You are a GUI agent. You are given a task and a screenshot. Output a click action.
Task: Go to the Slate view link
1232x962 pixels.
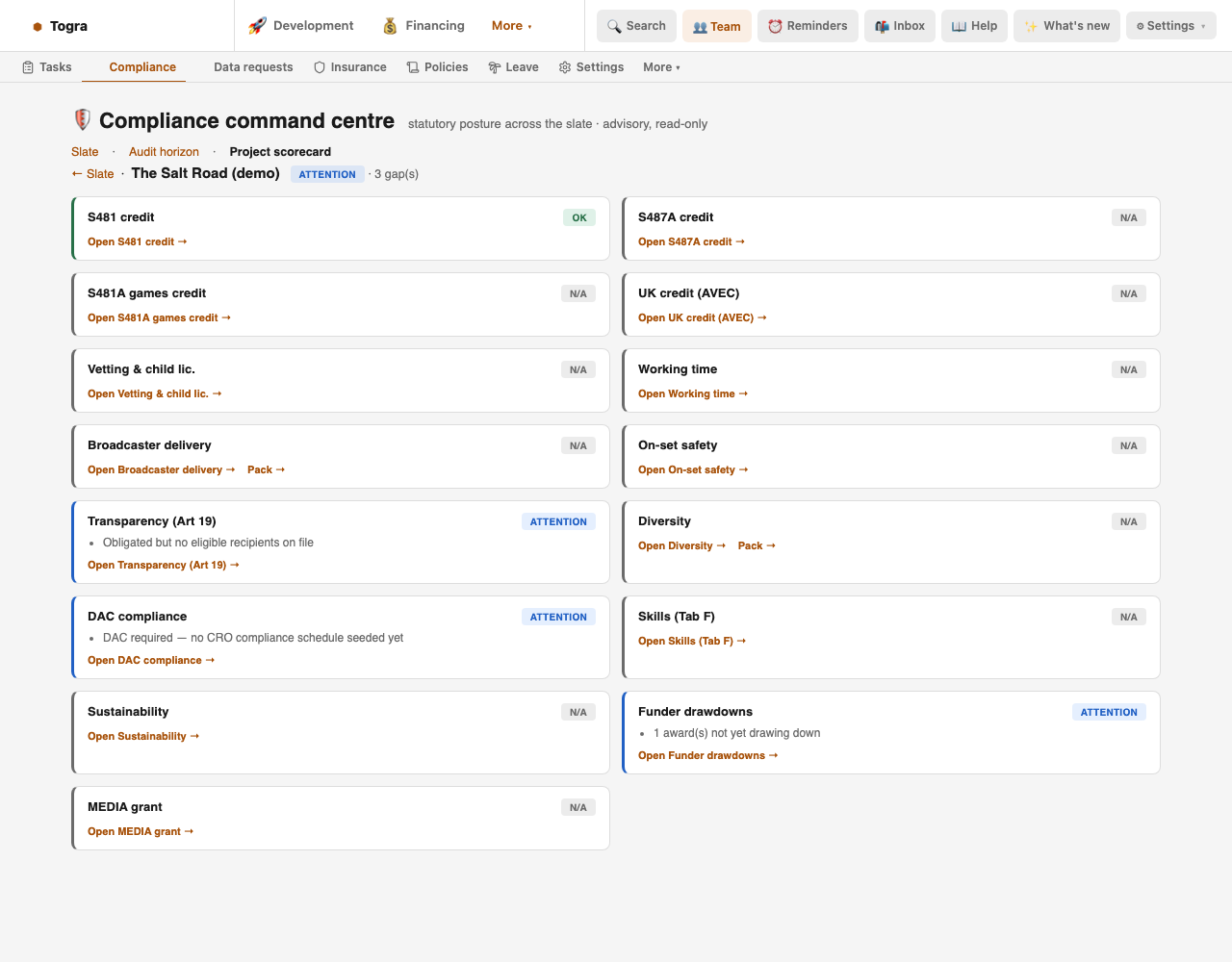coord(85,152)
